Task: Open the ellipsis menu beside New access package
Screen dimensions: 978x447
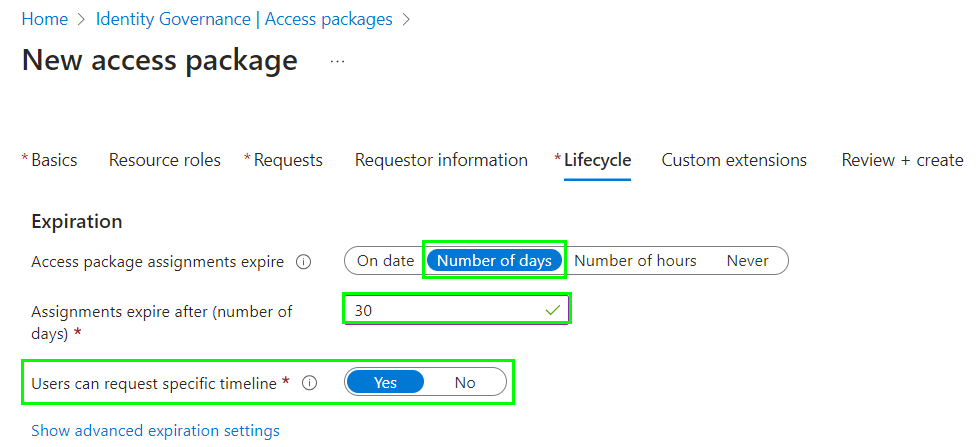Action: 337,61
